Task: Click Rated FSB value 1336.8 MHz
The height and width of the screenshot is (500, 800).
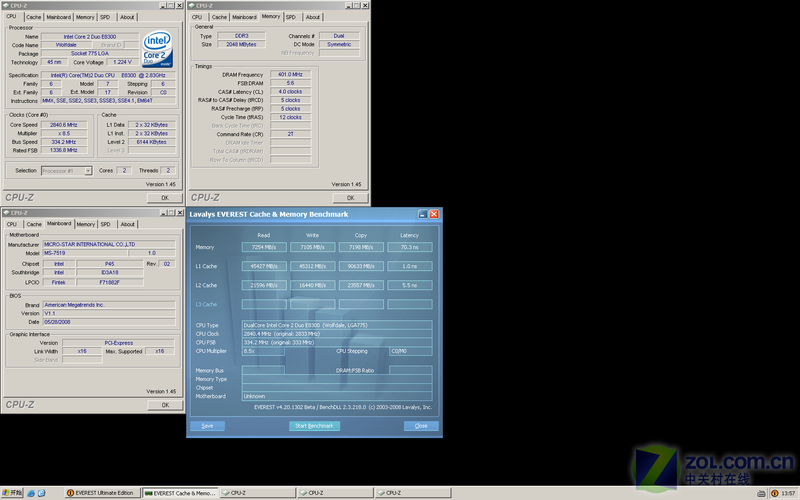Action: pyautogui.click(x=64, y=151)
